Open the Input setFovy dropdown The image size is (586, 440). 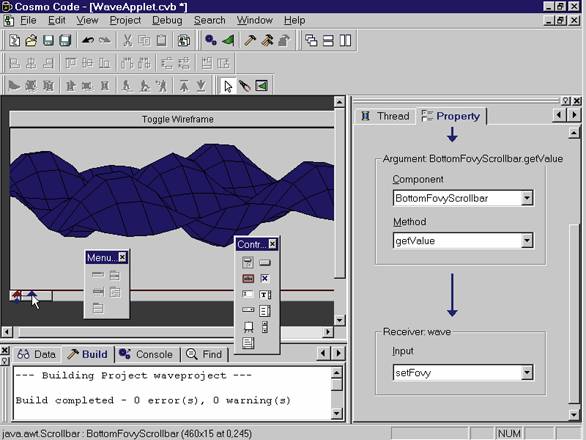(x=527, y=372)
